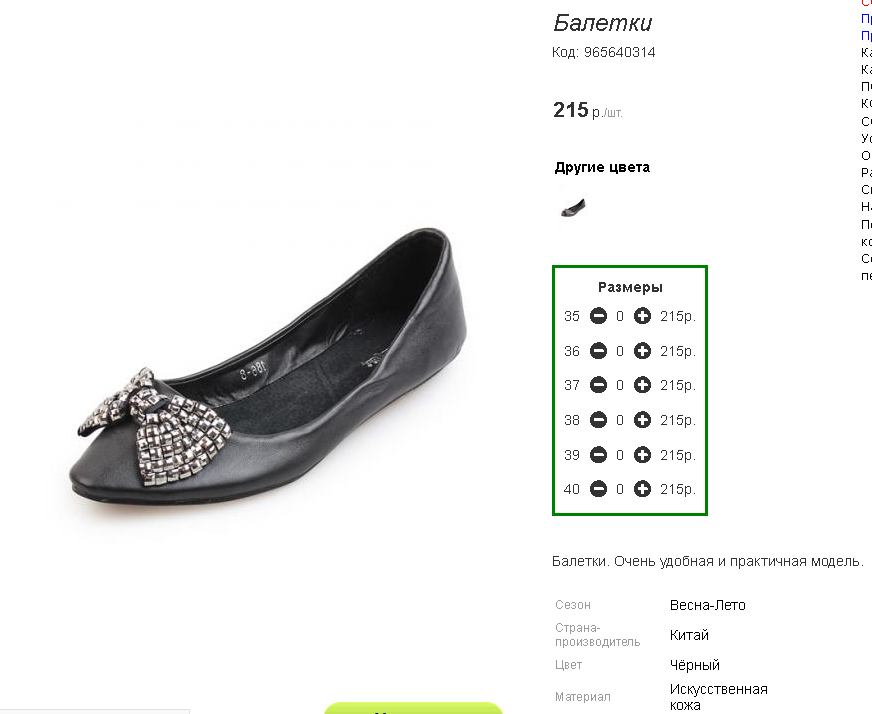Decrease quantity for size 35
This screenshot has width=872, height=714.
[598, 316]
